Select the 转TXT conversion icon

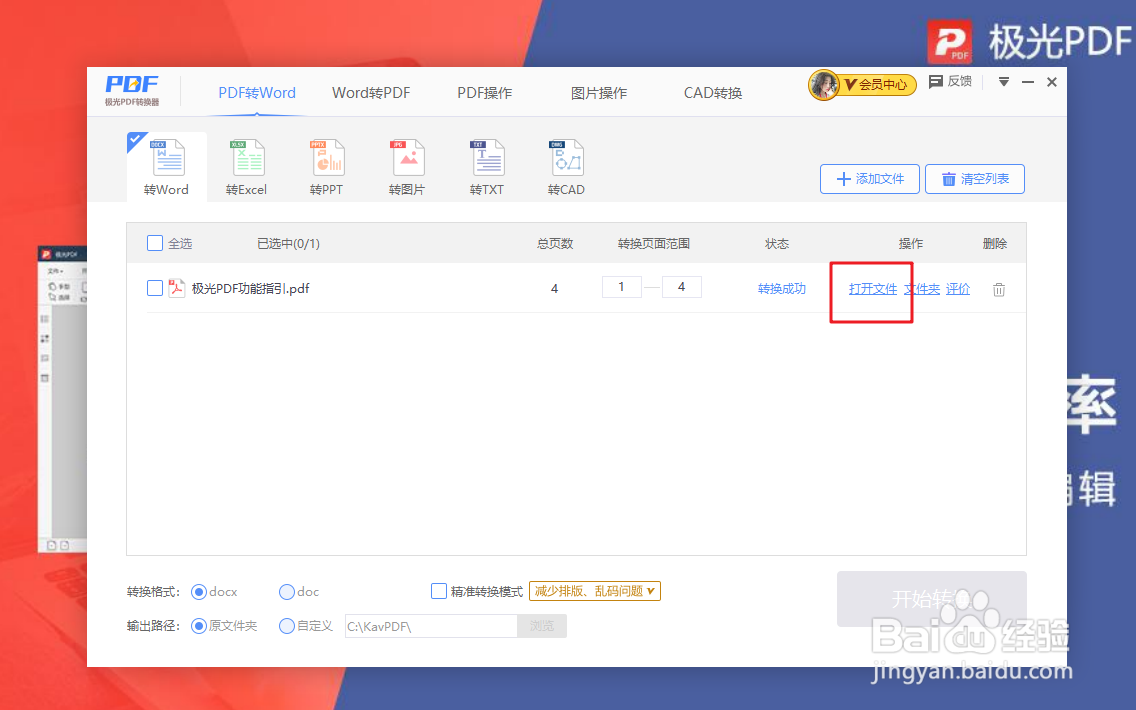[x=487, y=167]
